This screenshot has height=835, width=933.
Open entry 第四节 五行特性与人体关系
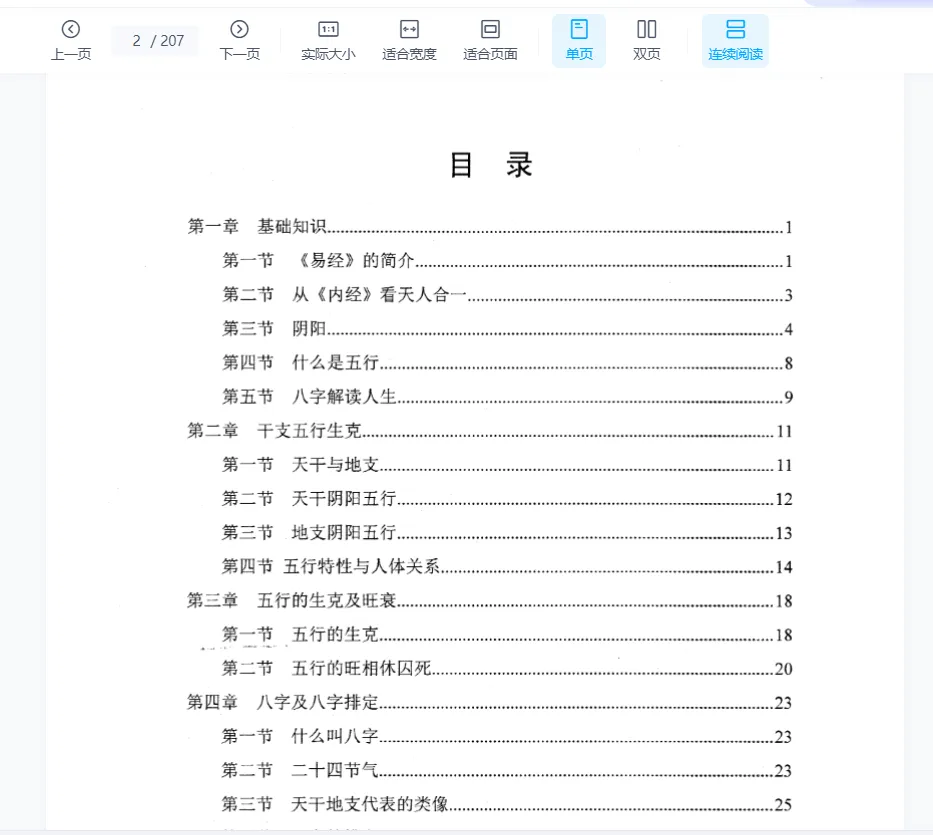click(507, 566)
